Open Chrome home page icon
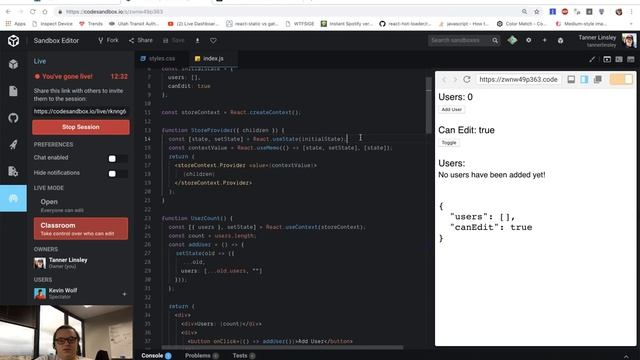Image resolution: width=640 pixels, height=360 pixels. (45, 12)
